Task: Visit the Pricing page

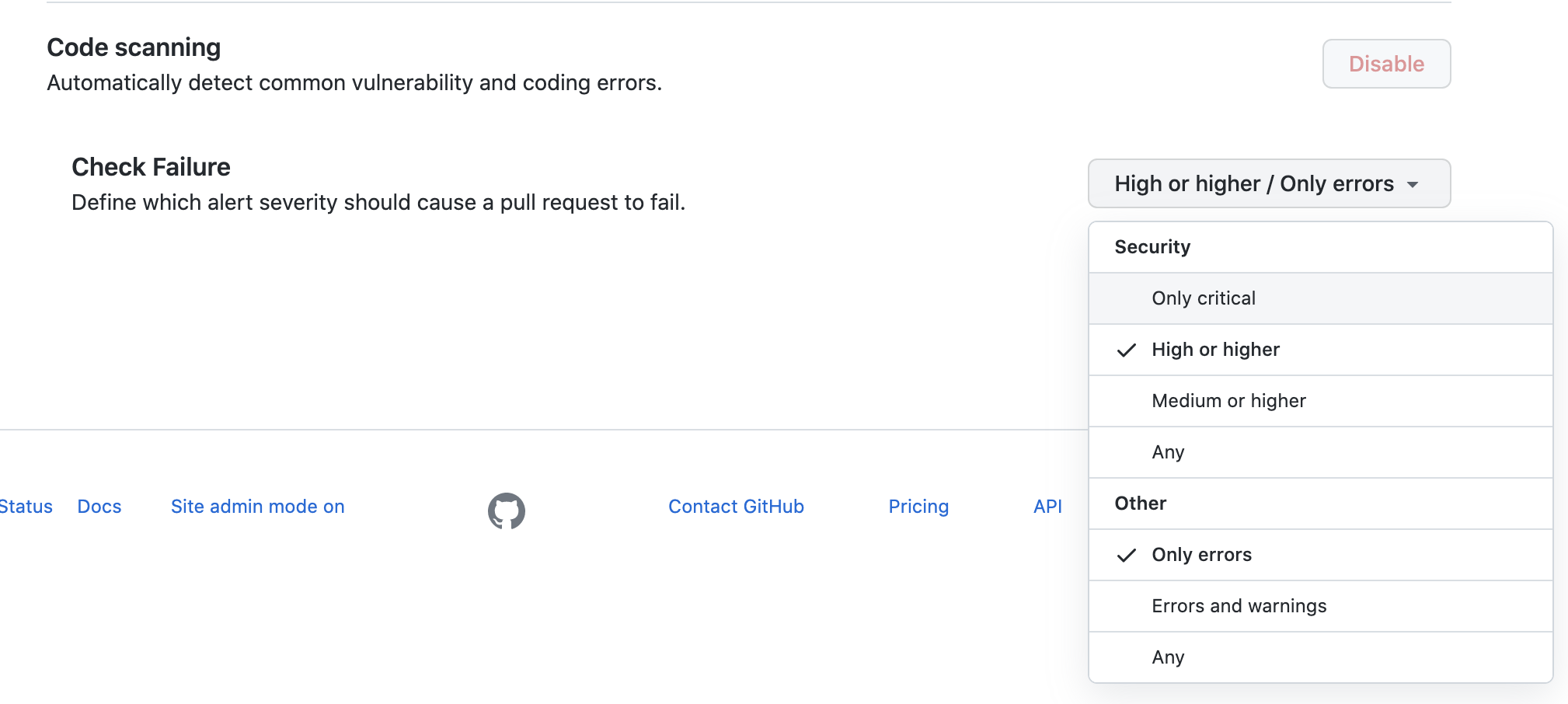Action: click(918, 506)
